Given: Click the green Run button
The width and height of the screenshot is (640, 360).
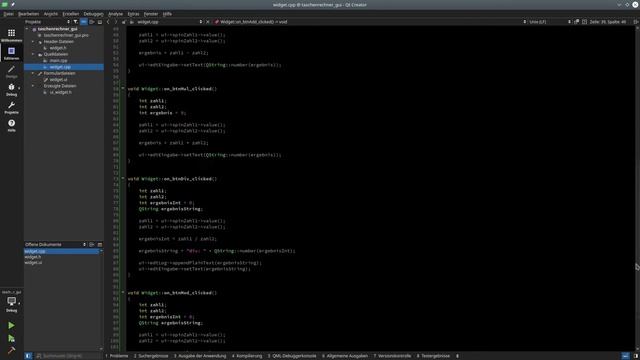Looking at the screenshot, I should click(x=11, y=325).
